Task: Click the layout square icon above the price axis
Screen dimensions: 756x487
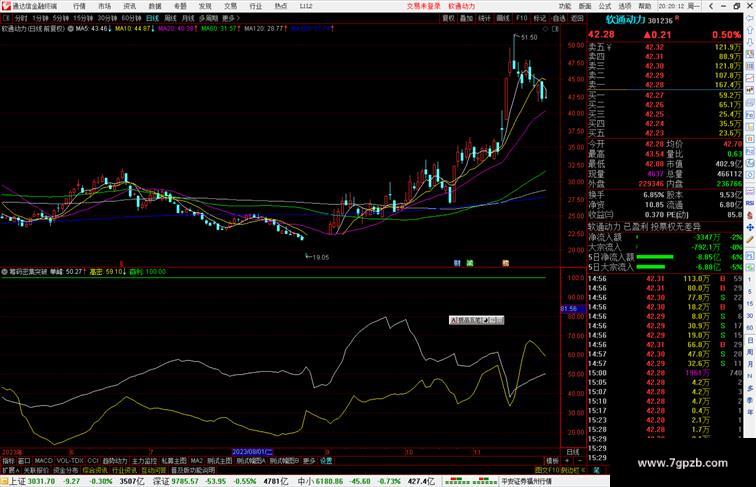Action: 555,29
